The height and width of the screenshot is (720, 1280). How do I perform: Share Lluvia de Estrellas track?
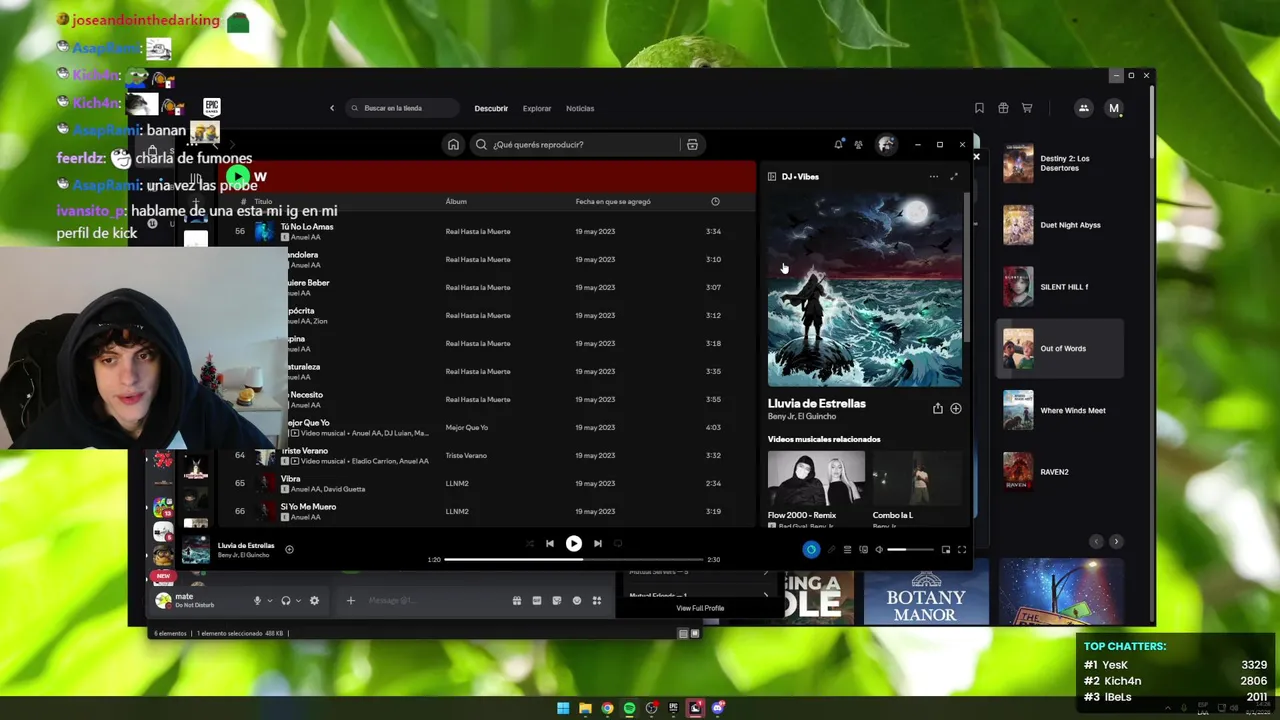click(937, 408)
